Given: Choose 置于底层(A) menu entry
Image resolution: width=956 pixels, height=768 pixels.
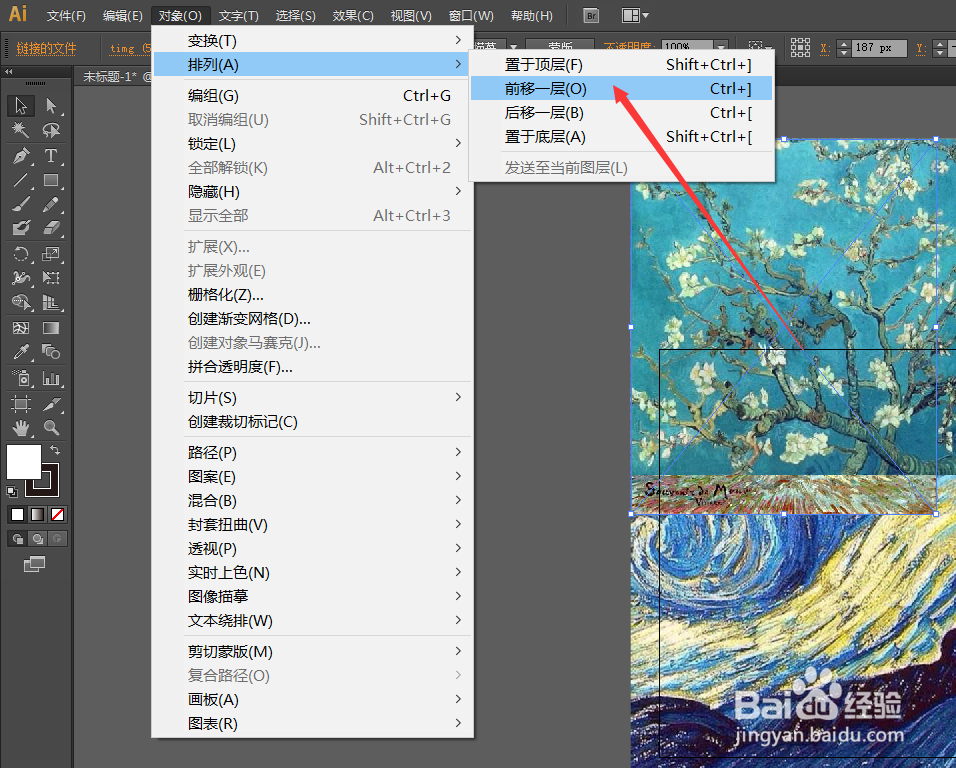Looking at the screenshot, I should [x=621, y=137].
